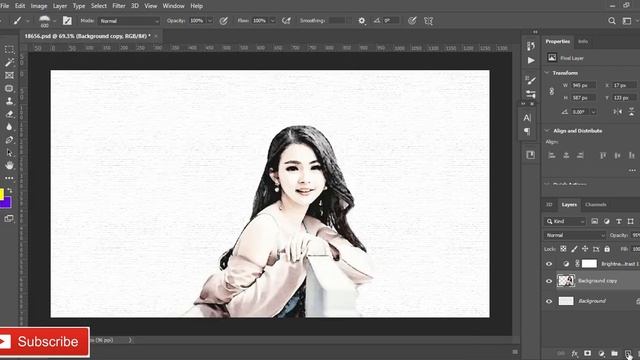Click the Create new layer icon
The width and height of the screenshot is (640, 360).
click(x=628, y=353)
